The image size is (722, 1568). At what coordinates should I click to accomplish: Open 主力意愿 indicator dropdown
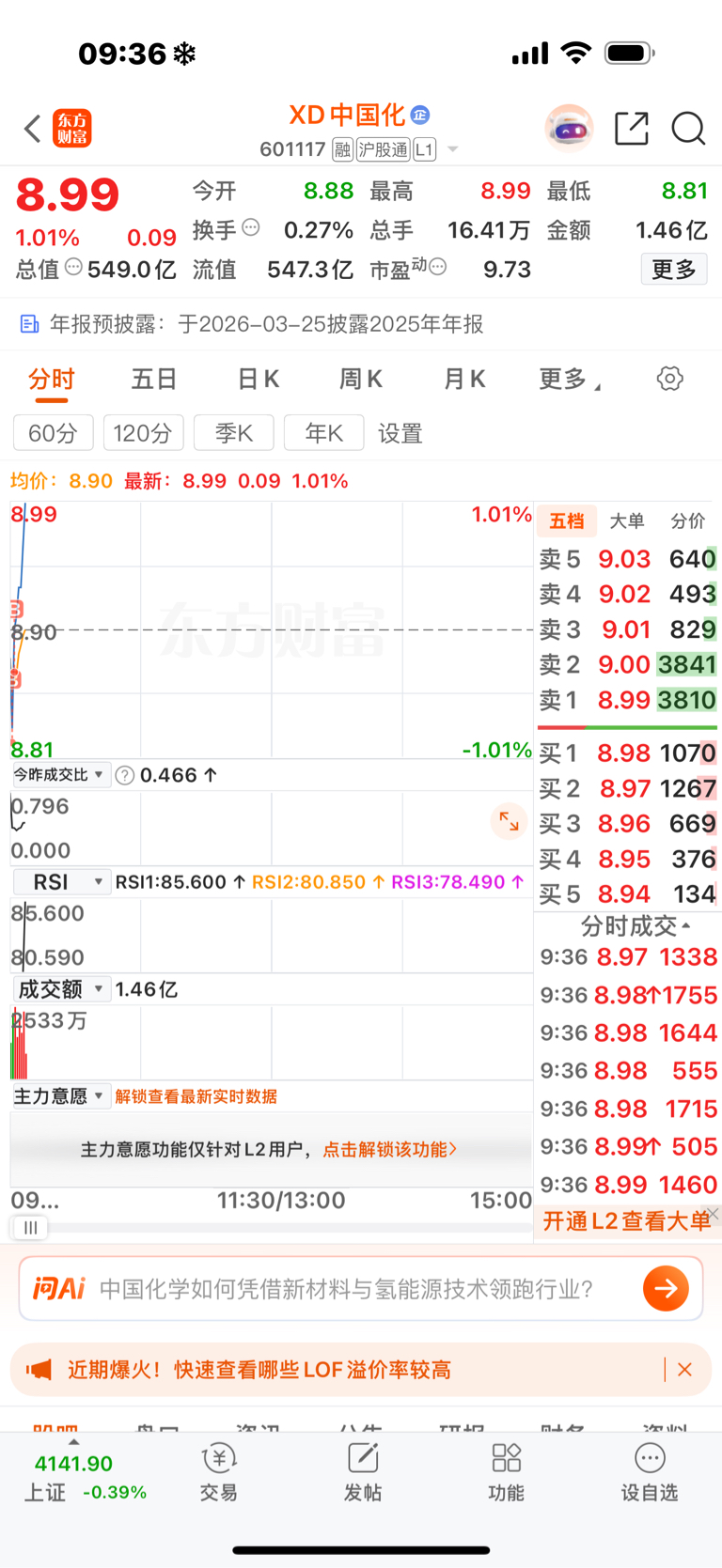61,1096
